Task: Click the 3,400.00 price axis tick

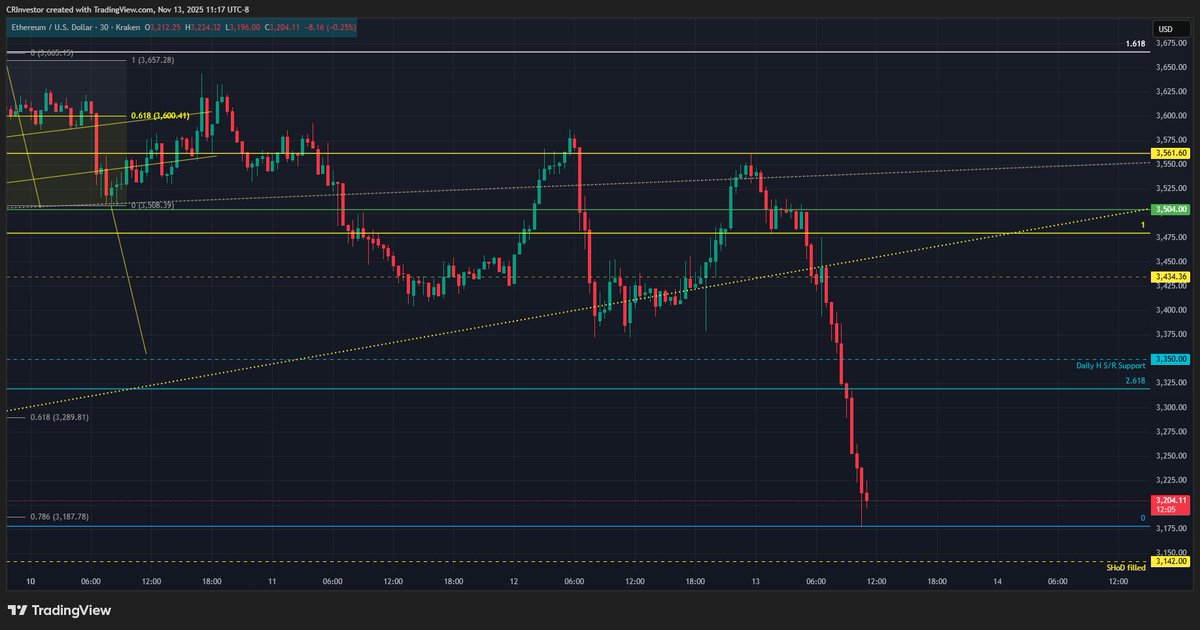Action: pos(1171,310)
